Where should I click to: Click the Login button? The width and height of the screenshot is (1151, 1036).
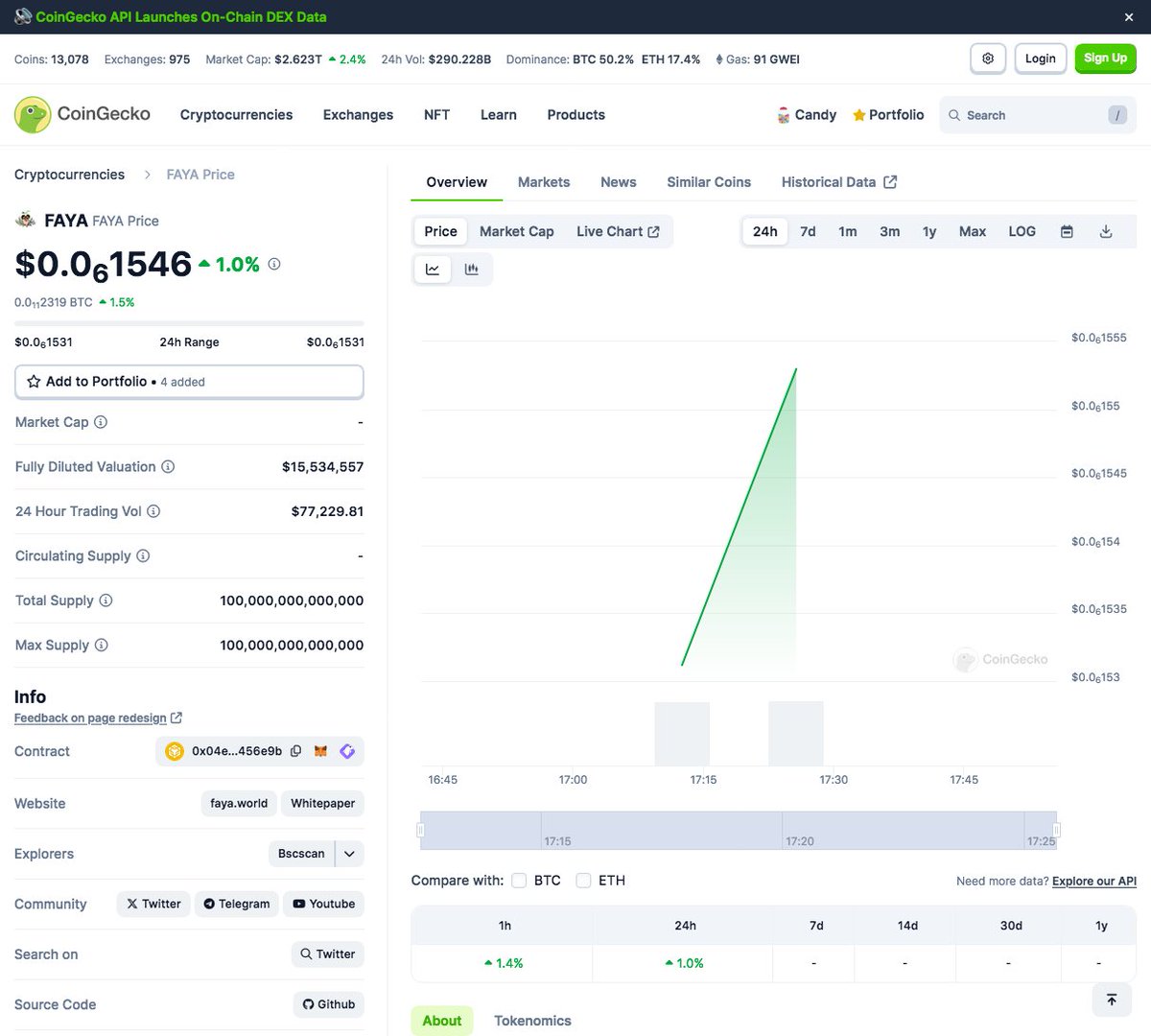click(1041, 59)
